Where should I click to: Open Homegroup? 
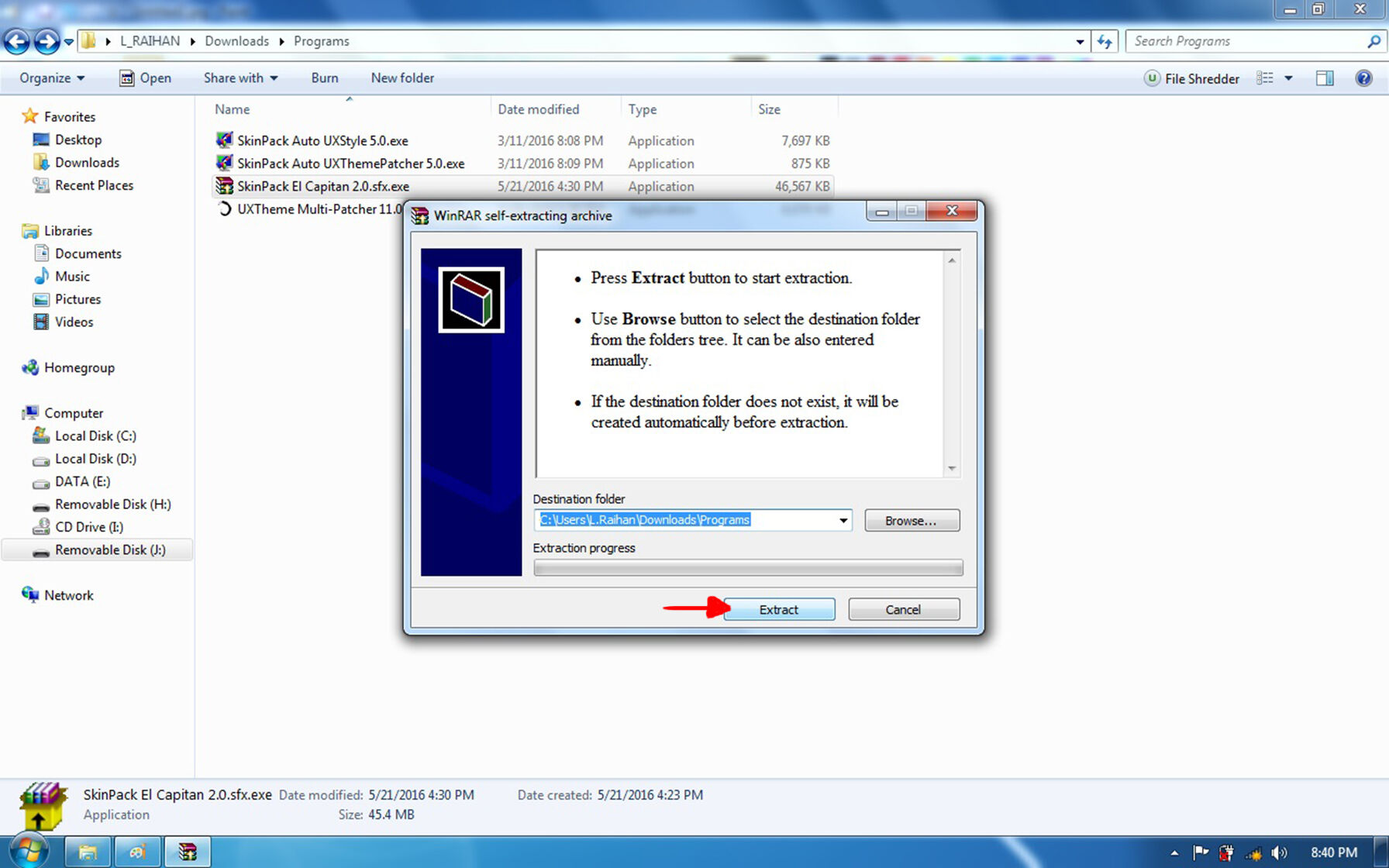coord(79,367)
